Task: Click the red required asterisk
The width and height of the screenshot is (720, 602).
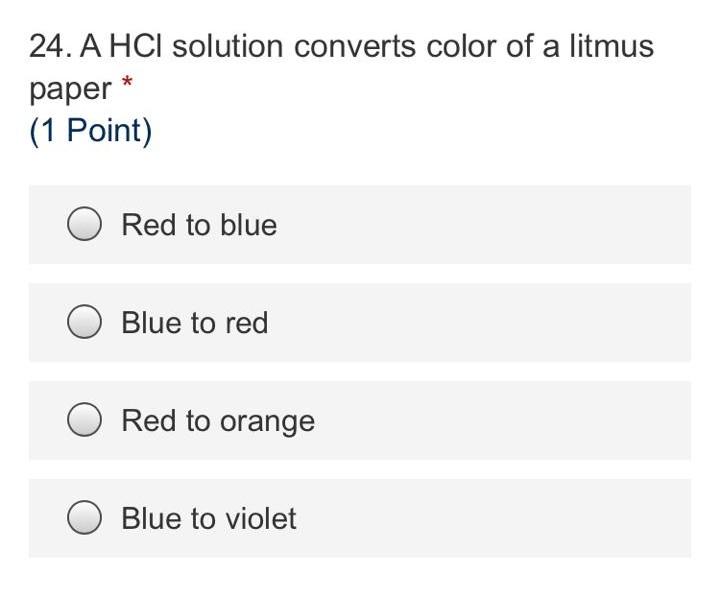Action: click(x=126, y=82)
